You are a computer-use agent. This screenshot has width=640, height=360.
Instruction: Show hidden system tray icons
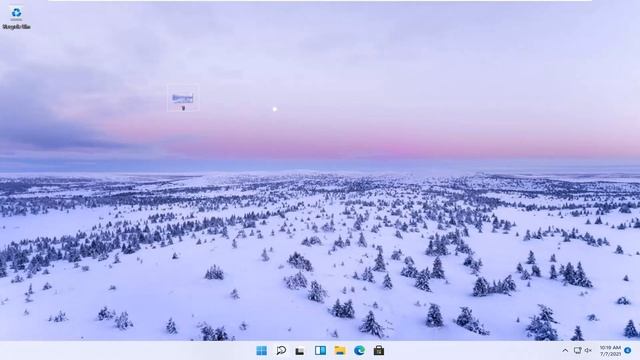coord(565,351)
